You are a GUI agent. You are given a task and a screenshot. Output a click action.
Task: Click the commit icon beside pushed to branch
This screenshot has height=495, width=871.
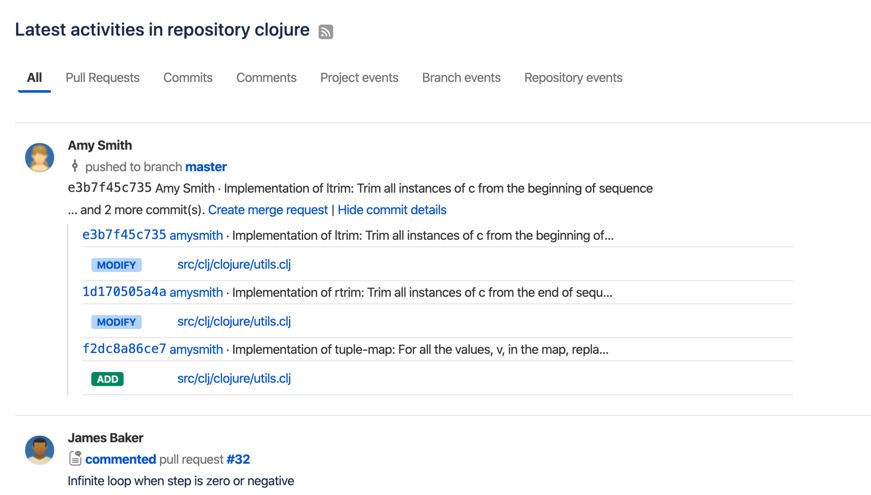(75, 167)
